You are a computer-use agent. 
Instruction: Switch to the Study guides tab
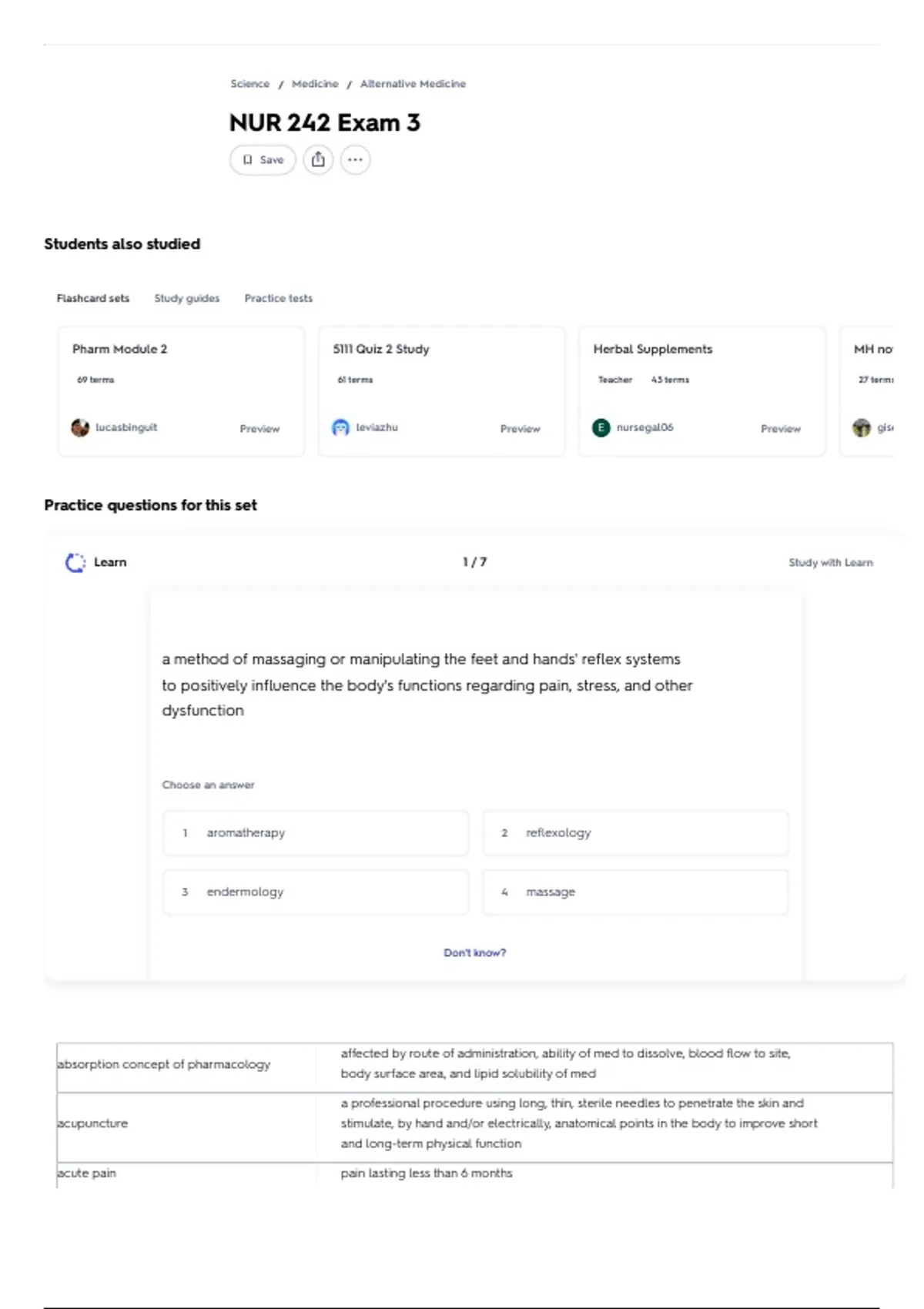187,298
